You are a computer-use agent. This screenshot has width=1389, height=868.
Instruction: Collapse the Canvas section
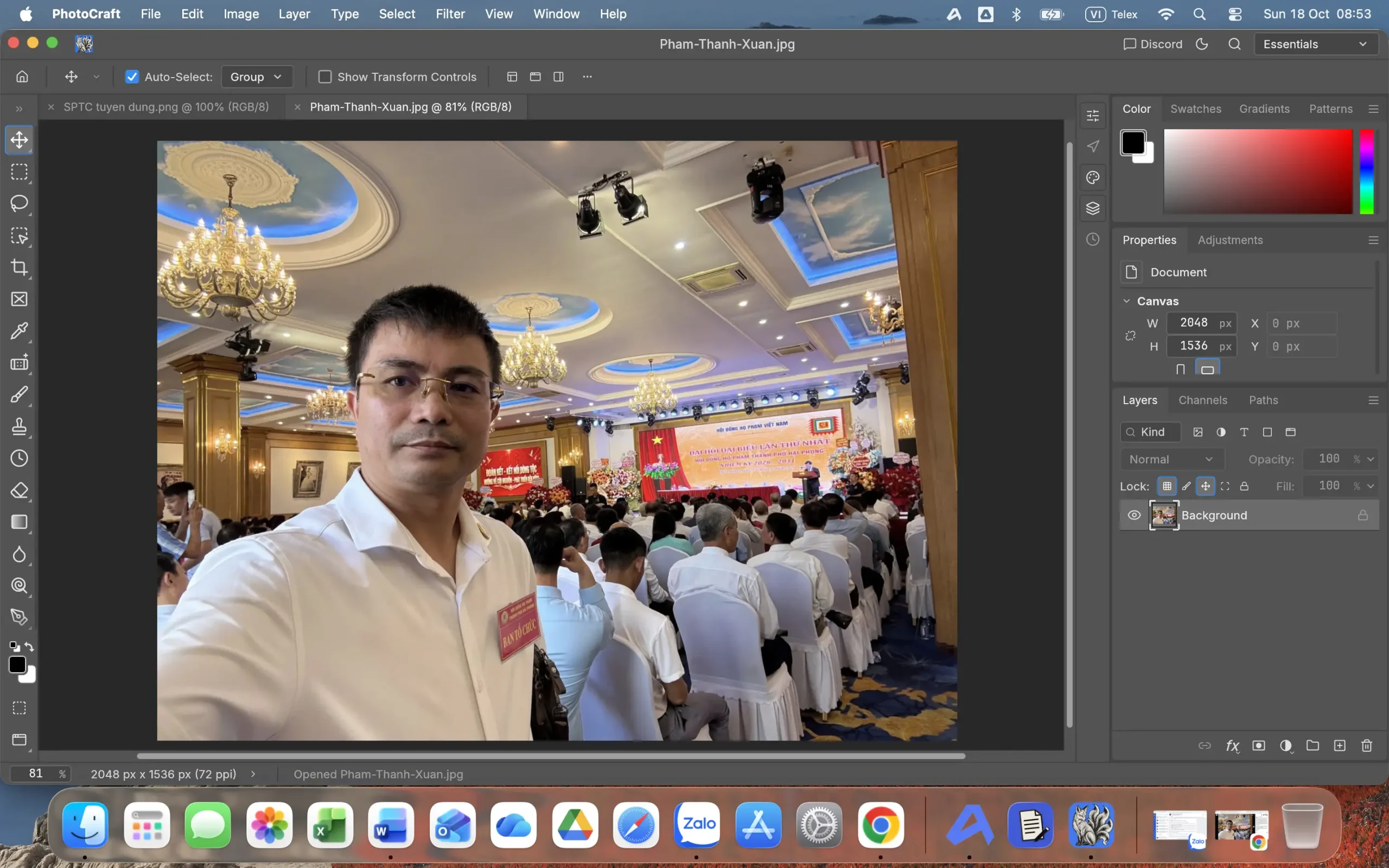(x=1127, y=301)
